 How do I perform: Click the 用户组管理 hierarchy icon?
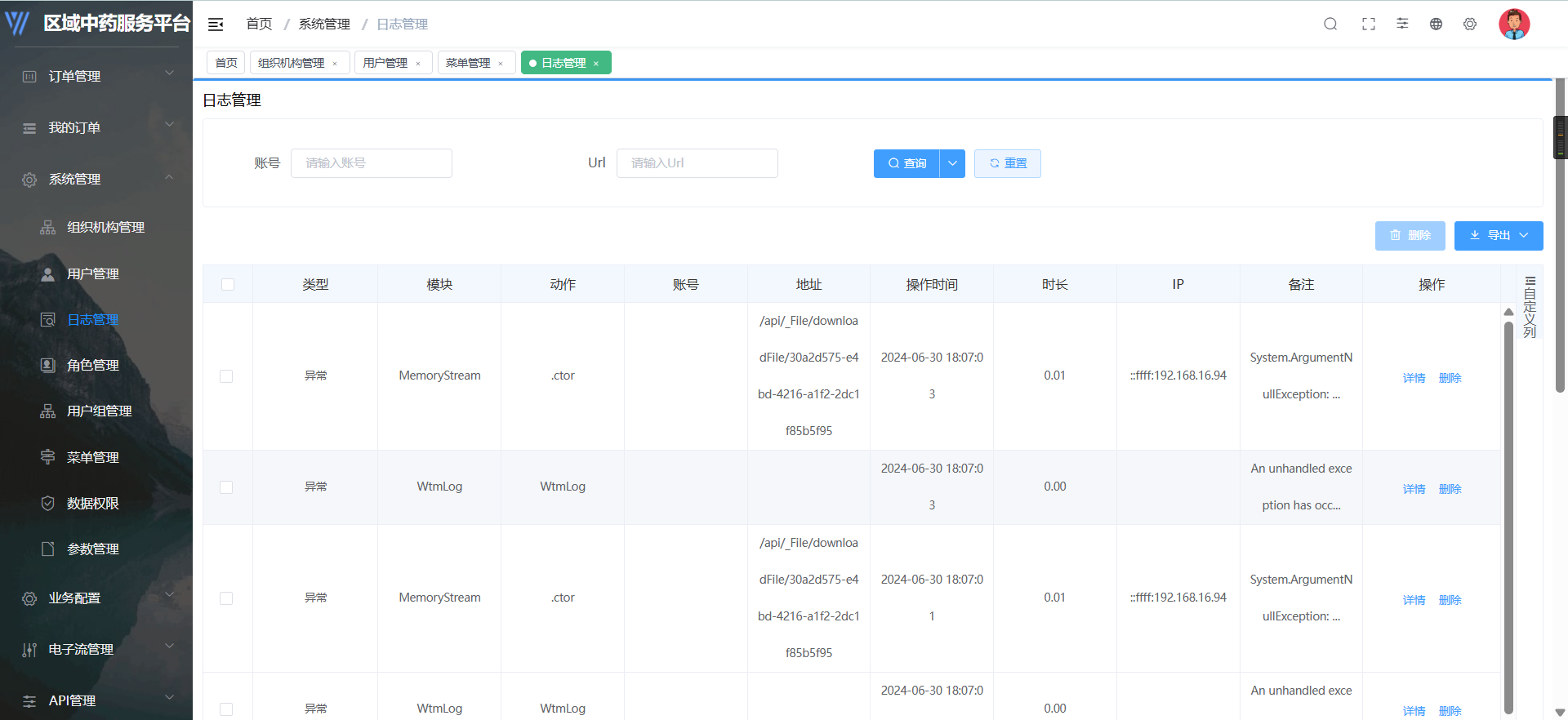point(48,411)
